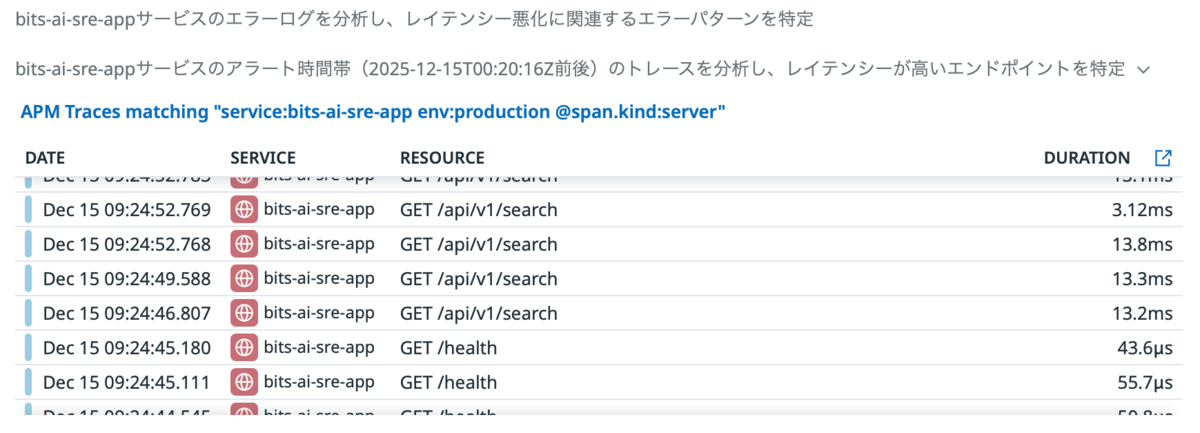1200x433 pixels.
Task: Click the globe service icon on the 09:24:45.111 row
Action: point(244,382)
